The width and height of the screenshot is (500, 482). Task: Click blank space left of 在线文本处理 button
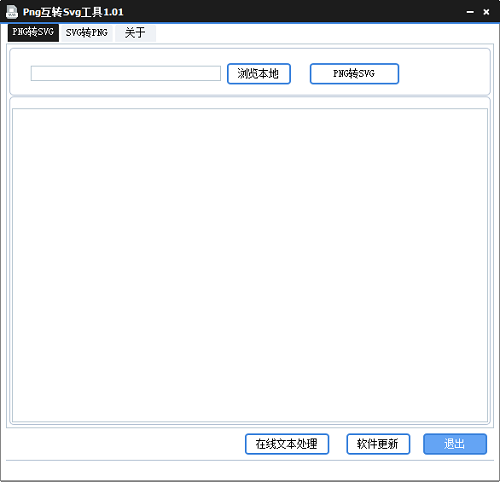tap(125, 444)
